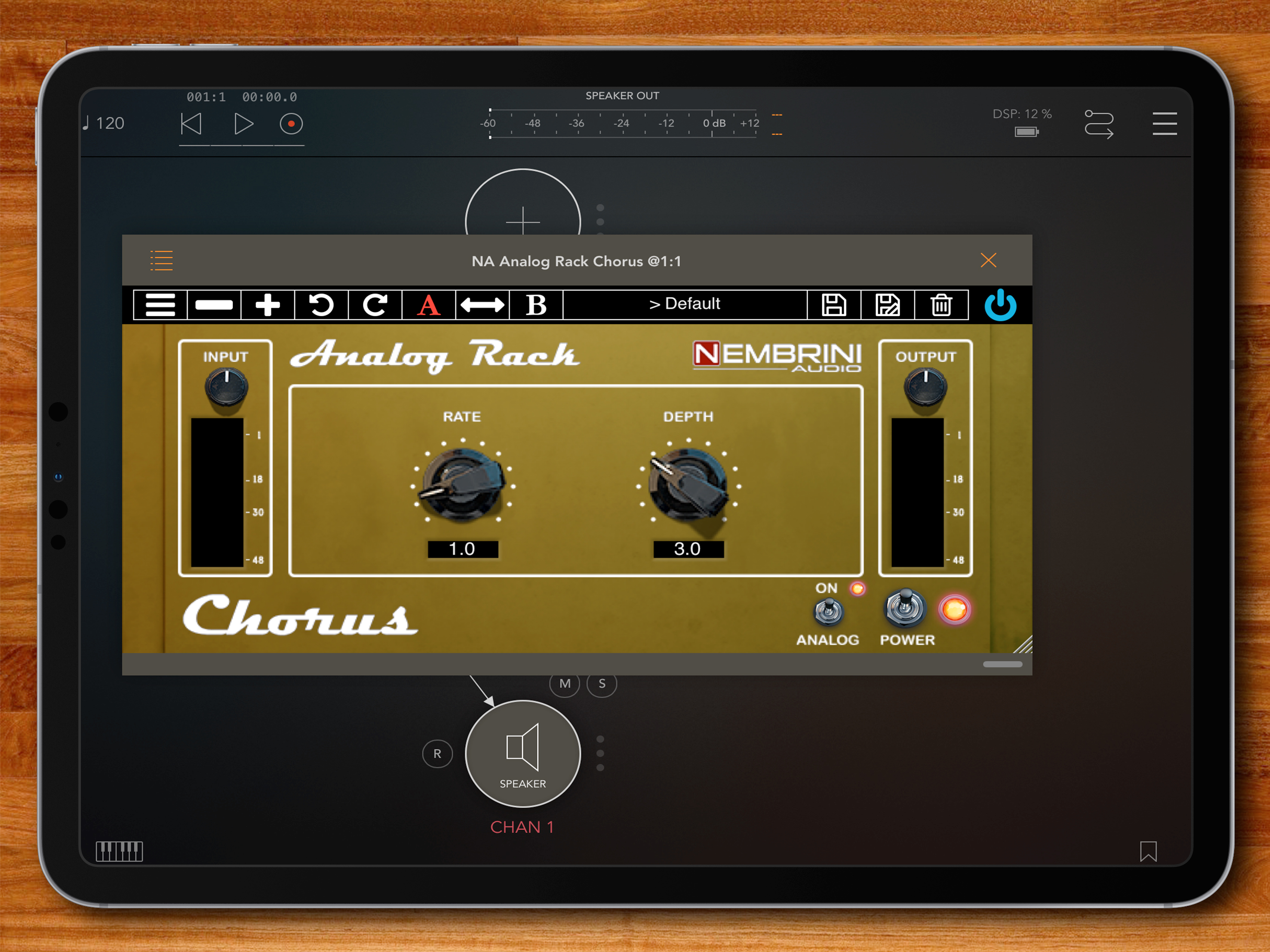Click the undo arrow in plugin toolbar
1270x952 pixels.
point(321,304)
